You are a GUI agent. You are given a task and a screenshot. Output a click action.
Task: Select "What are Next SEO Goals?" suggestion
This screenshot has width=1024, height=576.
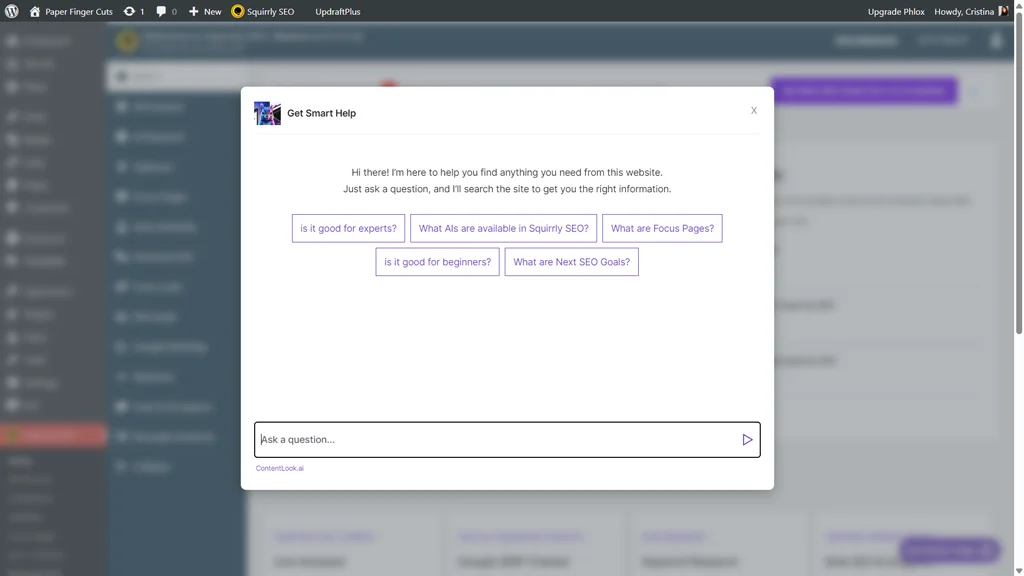point(571,262)
